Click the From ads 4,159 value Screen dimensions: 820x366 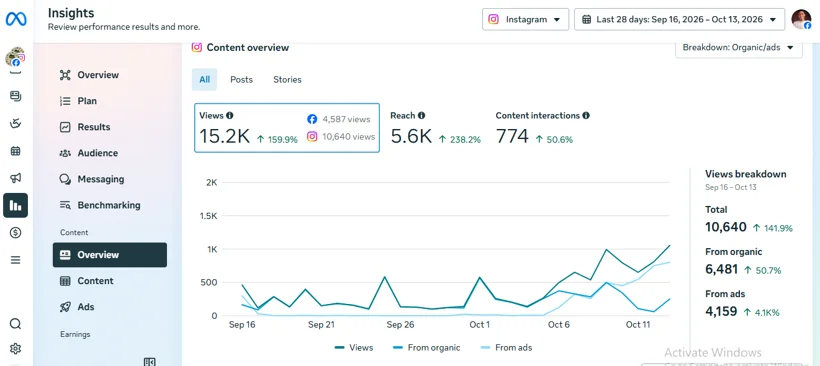[721, 312]
